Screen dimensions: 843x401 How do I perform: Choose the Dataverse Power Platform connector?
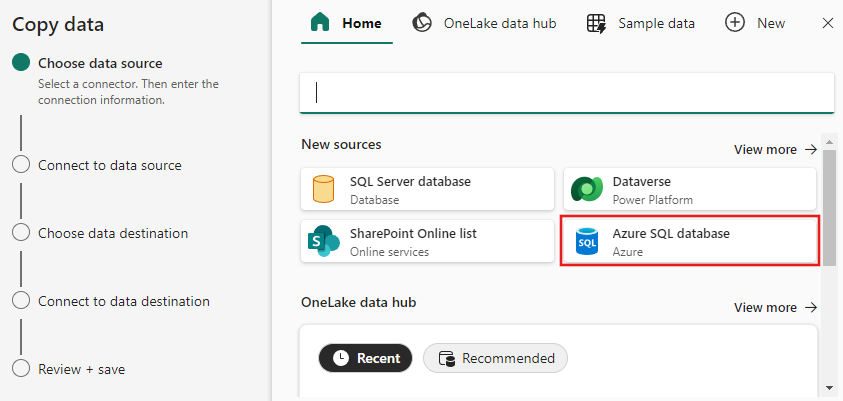690,189
